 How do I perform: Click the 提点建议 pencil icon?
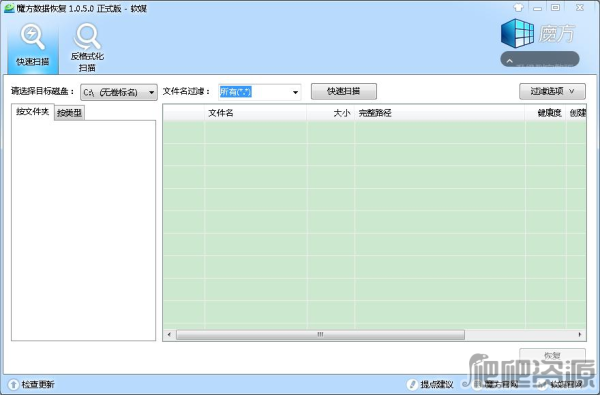[x=412, y=384]
